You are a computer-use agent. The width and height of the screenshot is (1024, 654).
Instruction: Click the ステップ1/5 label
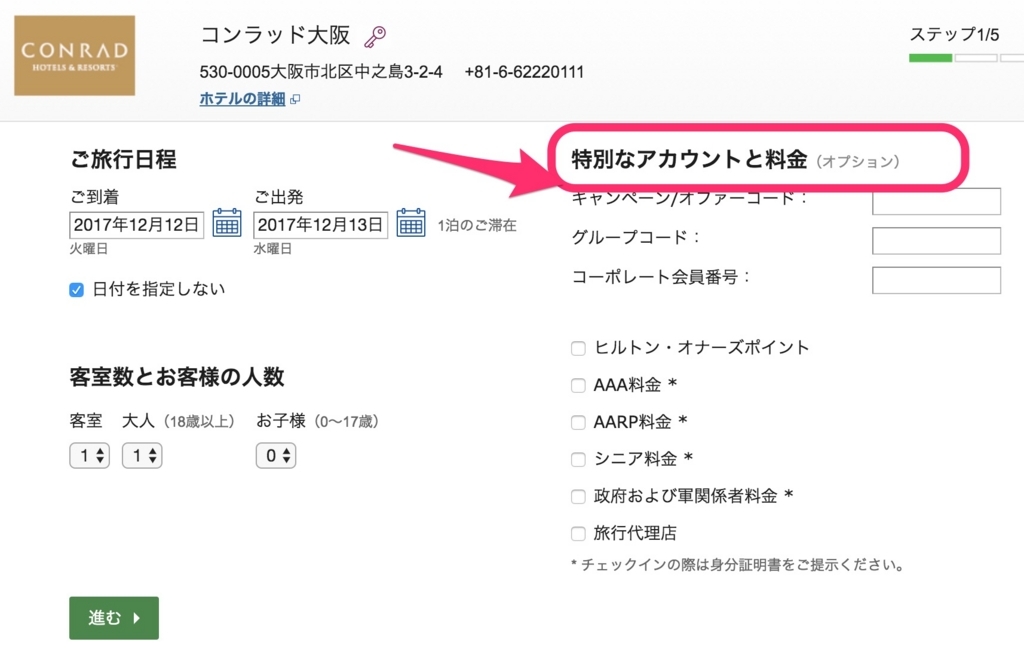pyautogui.click(x=954, y=34)
